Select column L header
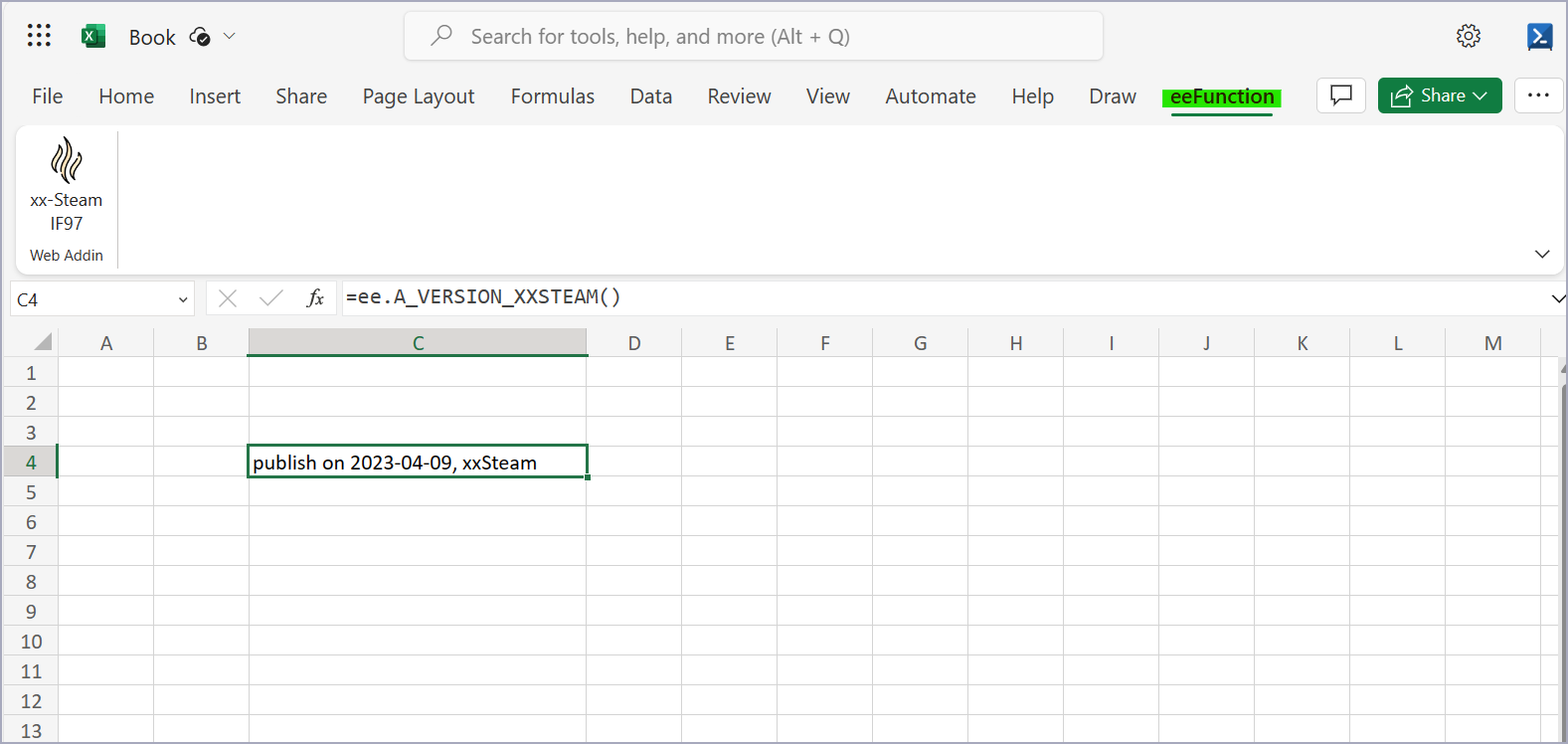 [x=1398, y=343]
